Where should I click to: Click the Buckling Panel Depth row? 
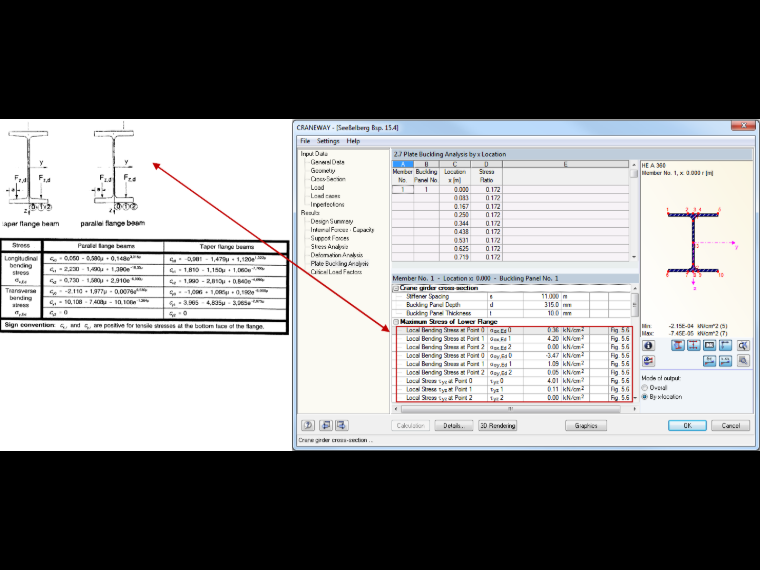click(511, 305)
